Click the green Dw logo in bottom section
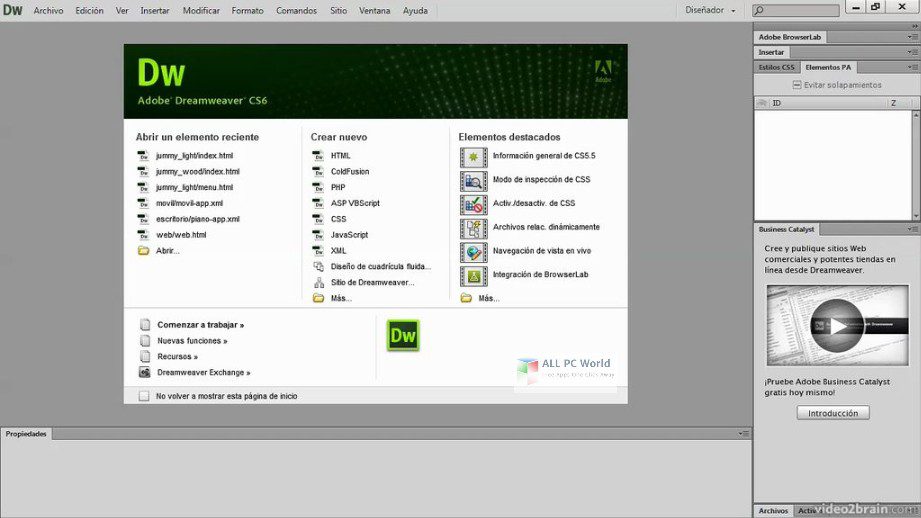921x518 pixels. click(403, 335)
